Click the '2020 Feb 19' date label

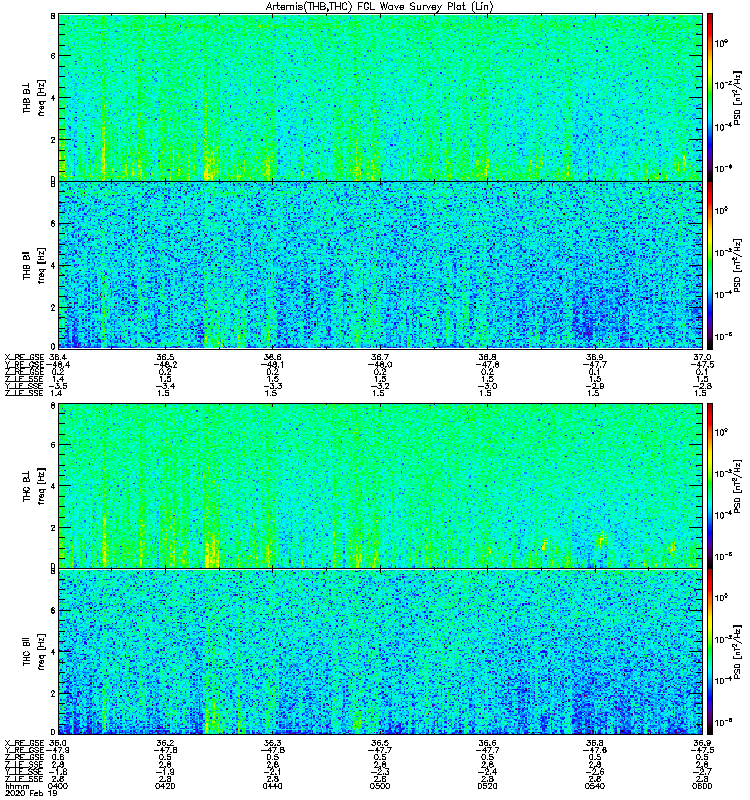click(32, 793)
